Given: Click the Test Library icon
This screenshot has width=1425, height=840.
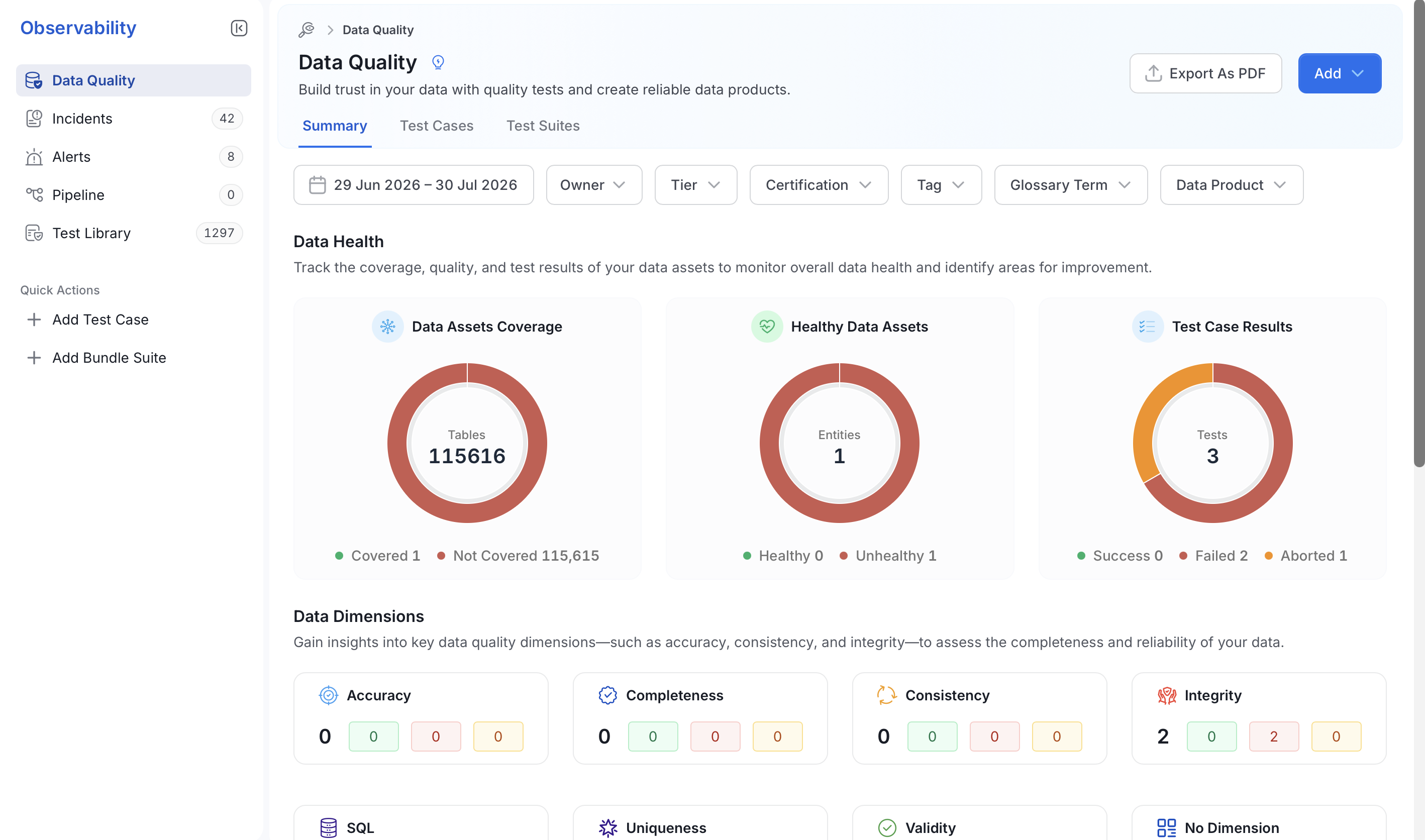Looking at the screenshot, I should click(x=34, y=233).
